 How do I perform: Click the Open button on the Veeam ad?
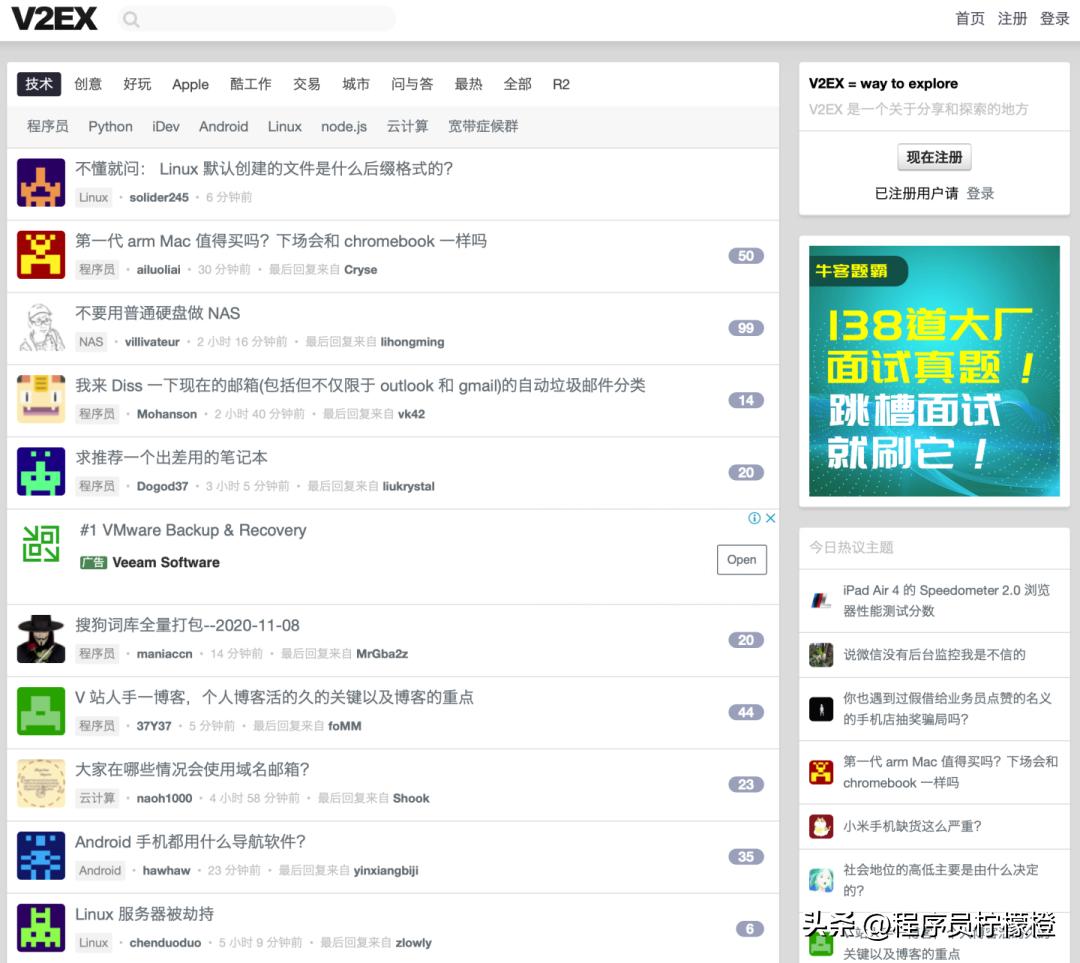(x=741, y=560)
